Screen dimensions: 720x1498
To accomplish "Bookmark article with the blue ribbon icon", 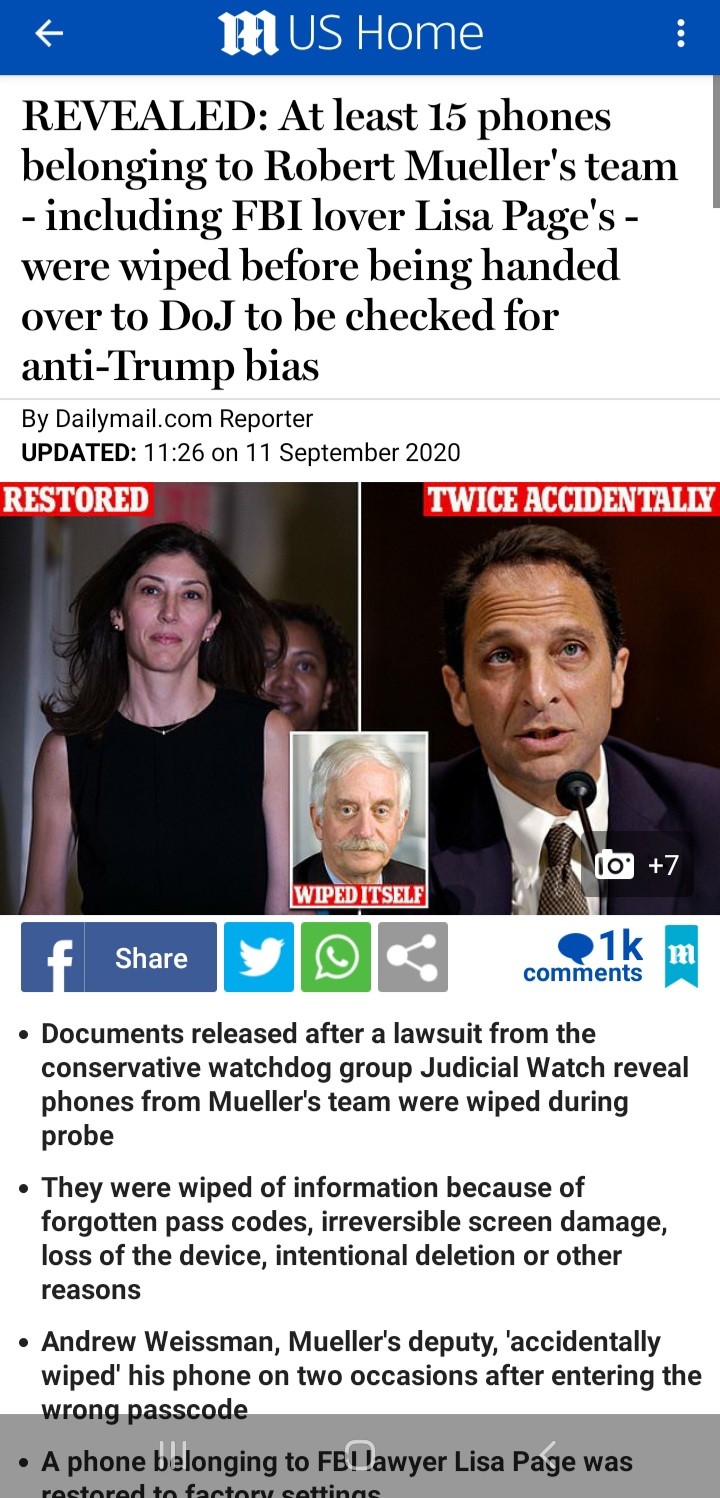I will (x=681, y=957).
